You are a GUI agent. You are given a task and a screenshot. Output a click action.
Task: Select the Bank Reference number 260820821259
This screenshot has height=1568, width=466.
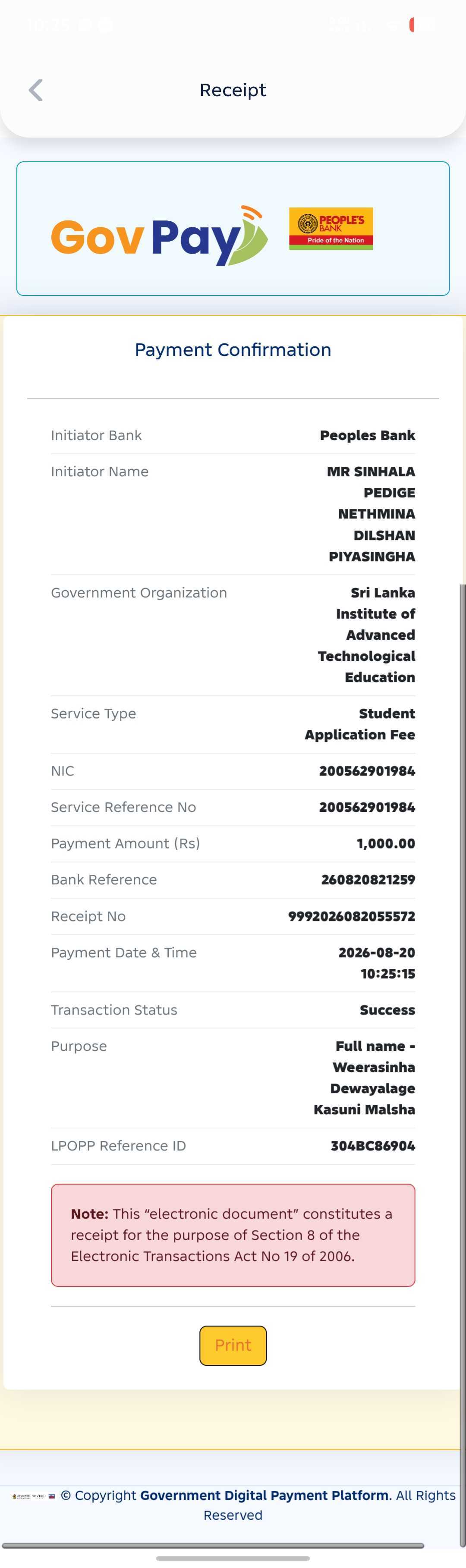pos(368,879)
